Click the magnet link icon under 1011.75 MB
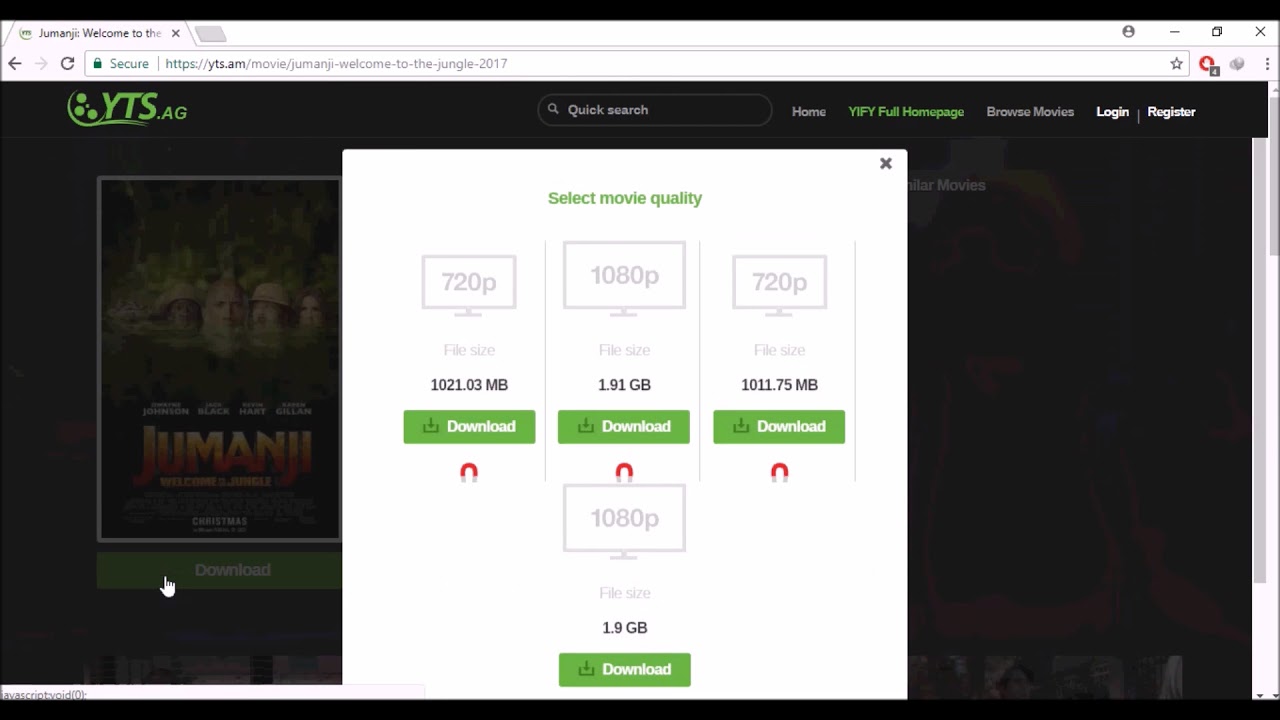Screen dimensions: 1280x720 [779, 472]
